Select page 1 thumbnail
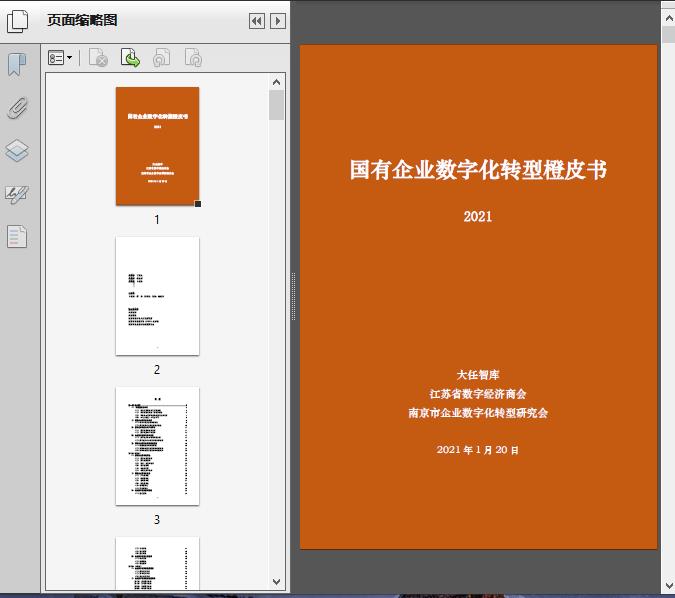Screen dimensions: 675x598 click(x=158, y=146)
